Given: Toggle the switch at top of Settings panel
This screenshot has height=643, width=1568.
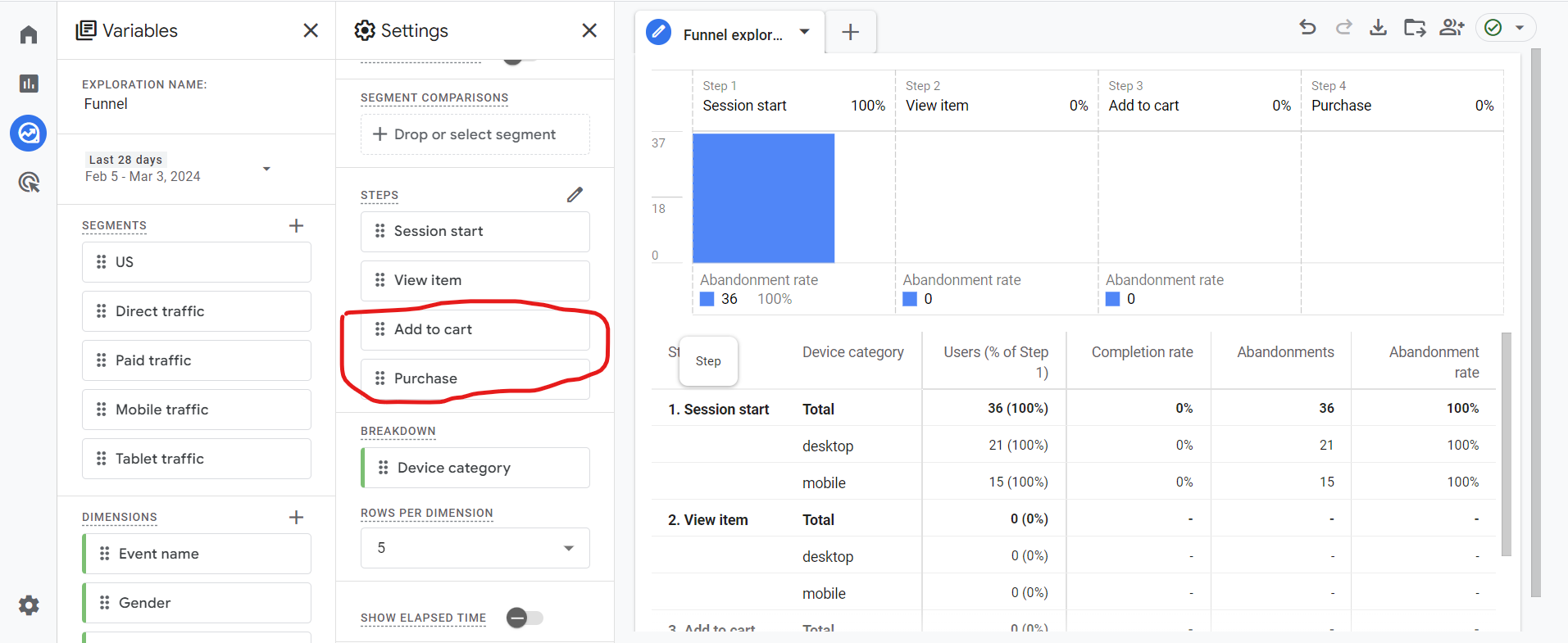Looking at the screenshot, I should pos(519,59).
